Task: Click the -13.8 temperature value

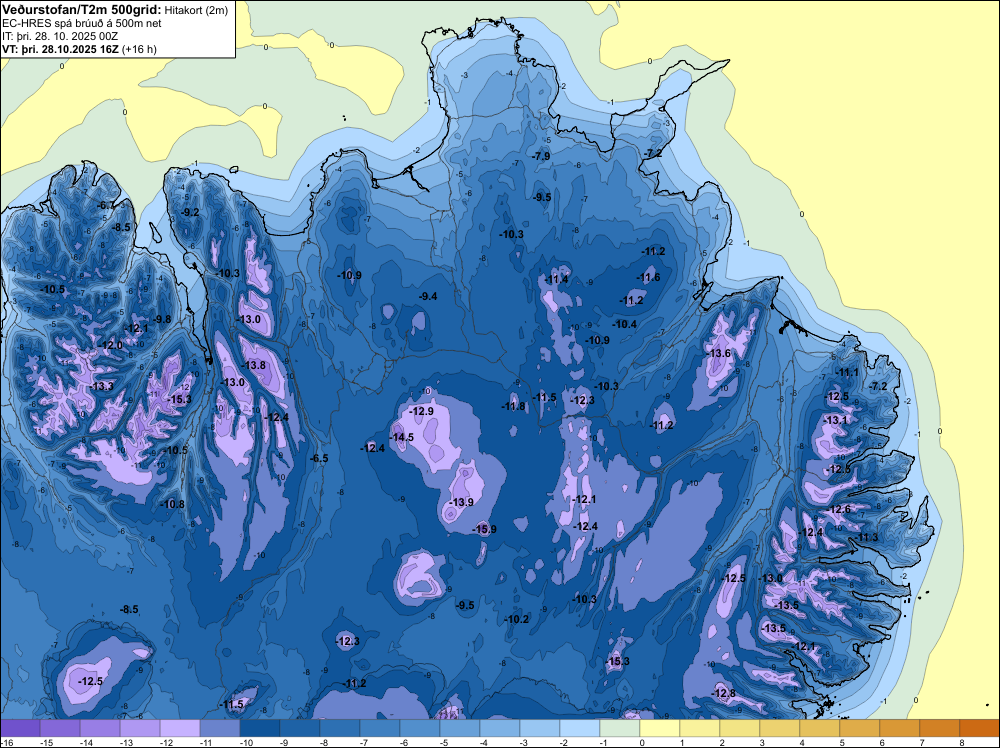Action: click(x=254, y=365)
